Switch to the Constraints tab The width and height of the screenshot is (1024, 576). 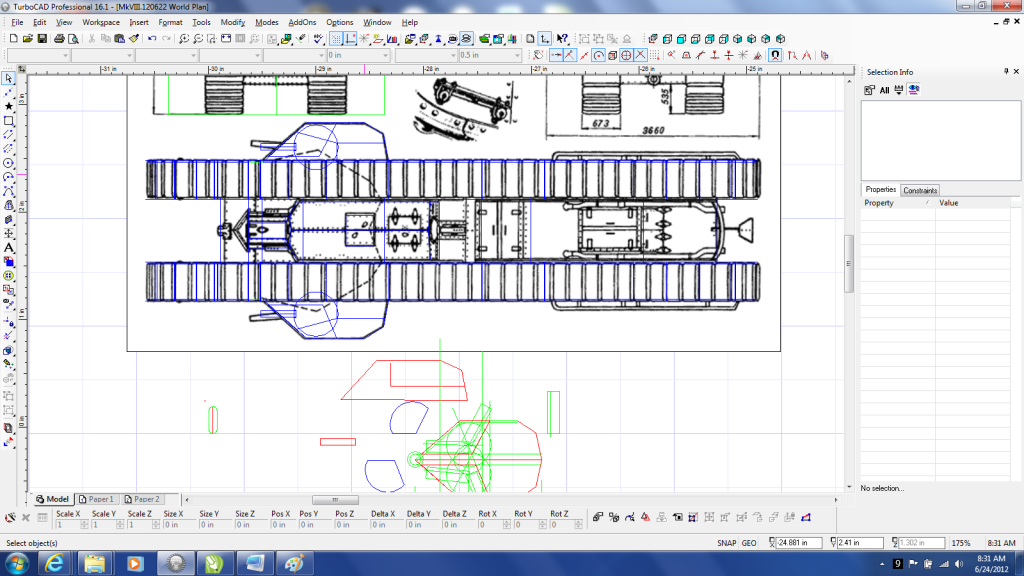(920, 190)
